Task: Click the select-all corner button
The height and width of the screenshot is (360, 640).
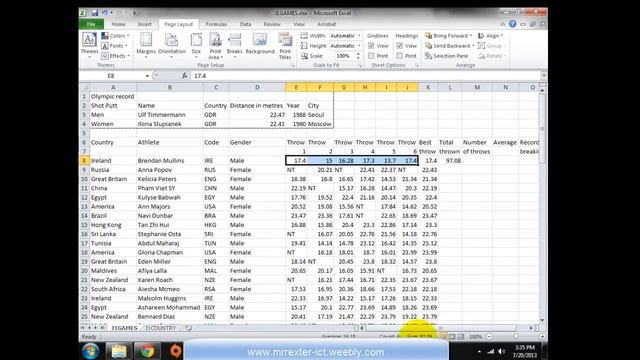Action: (x=84, y=87)
